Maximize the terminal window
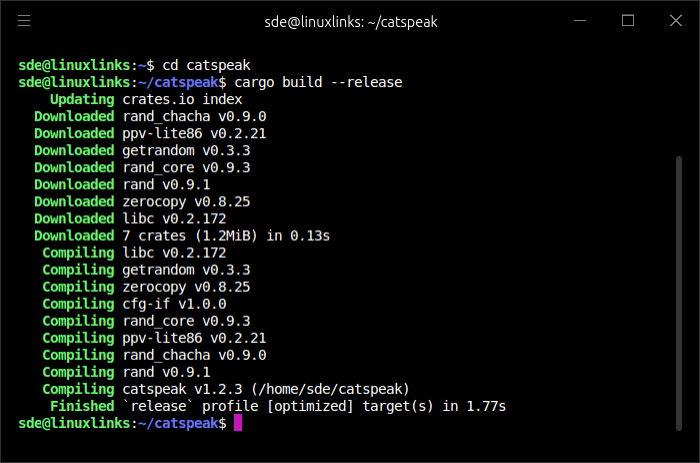 pyautogui.click(x=628, y=21)
